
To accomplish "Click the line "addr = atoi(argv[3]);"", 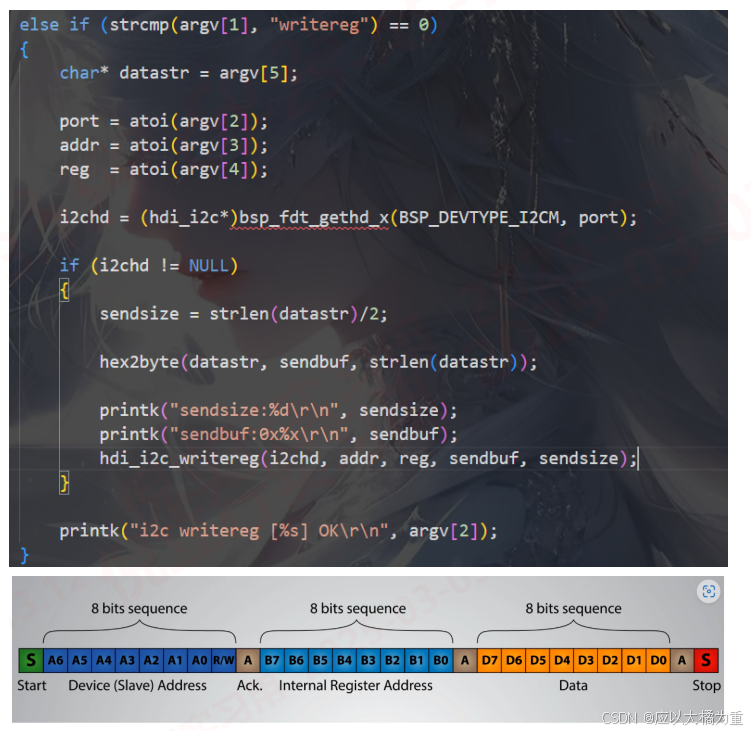I will click(163, 146).
